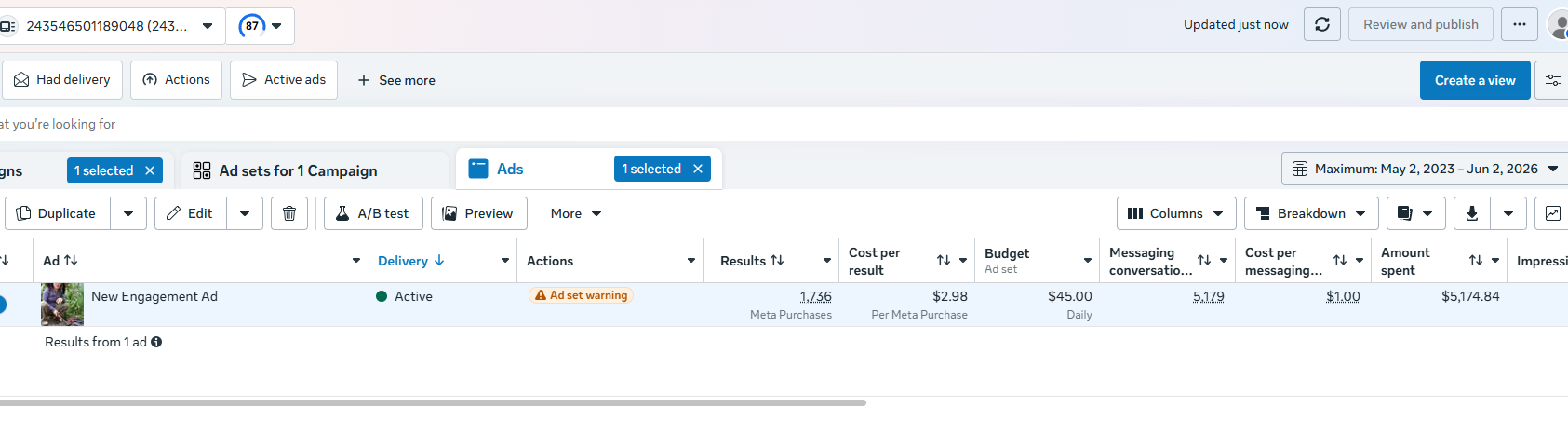Open the Actions column options caret
The image size is (1568, 421).
691,261
